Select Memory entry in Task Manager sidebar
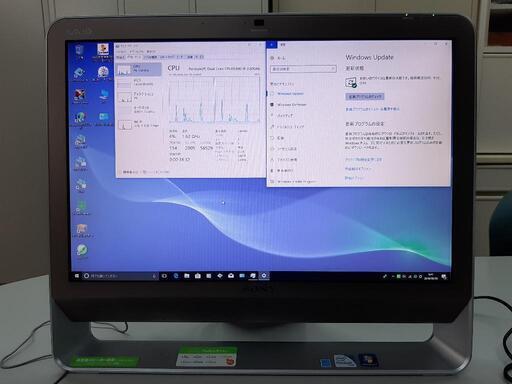 [x=139, y=83]
